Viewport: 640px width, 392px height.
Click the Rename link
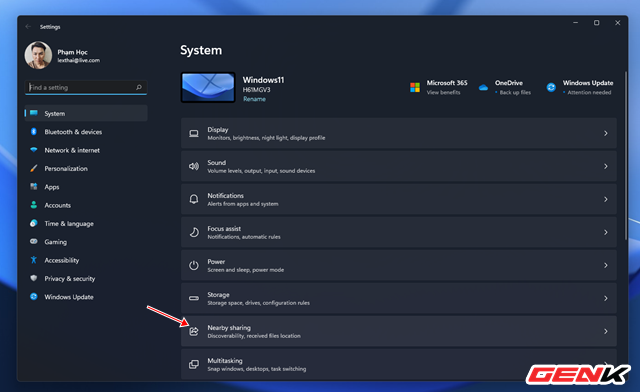(x=254, y=99)
